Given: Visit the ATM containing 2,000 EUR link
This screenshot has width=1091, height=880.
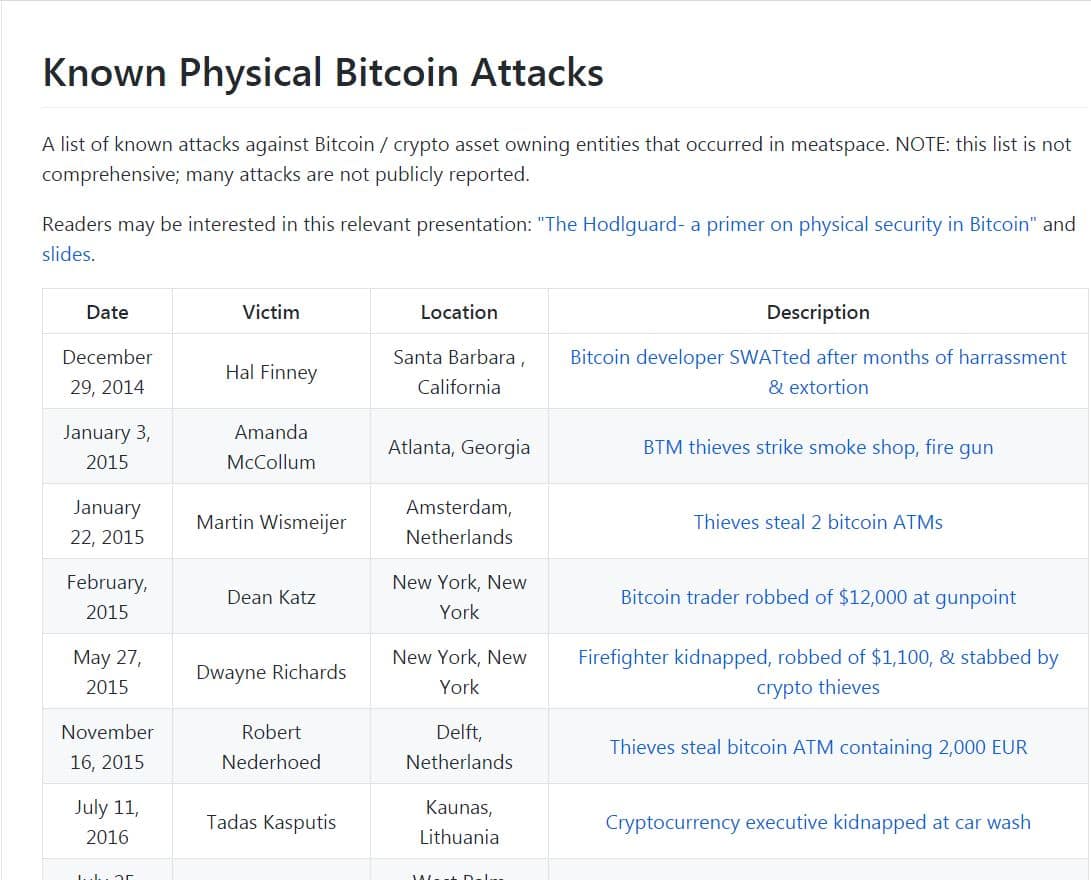Looking at the screenshot, I should point(818,747).
